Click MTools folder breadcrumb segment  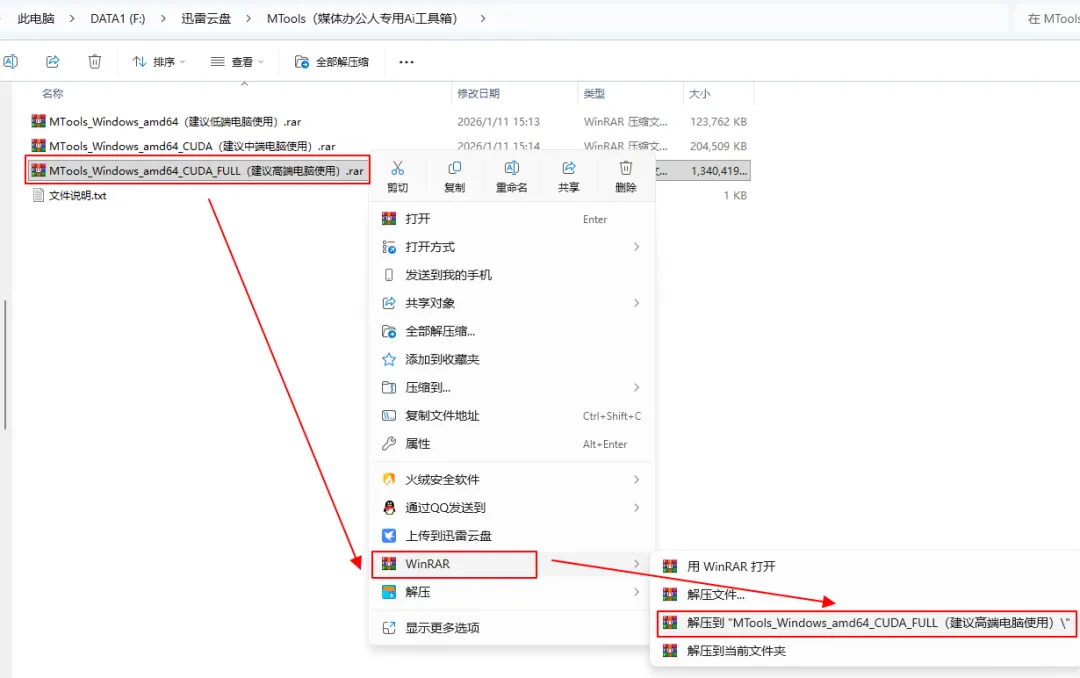click(362, 19)
